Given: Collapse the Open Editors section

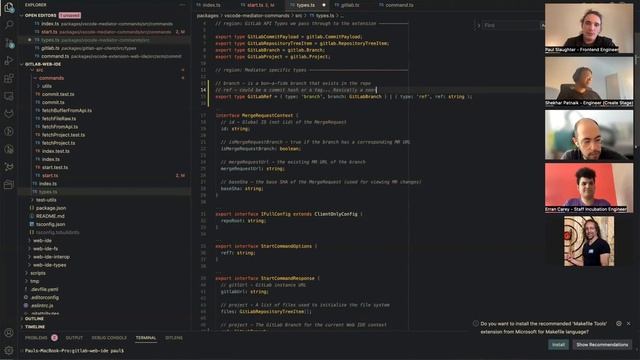Looking at the screenshot, I should 22,16.
